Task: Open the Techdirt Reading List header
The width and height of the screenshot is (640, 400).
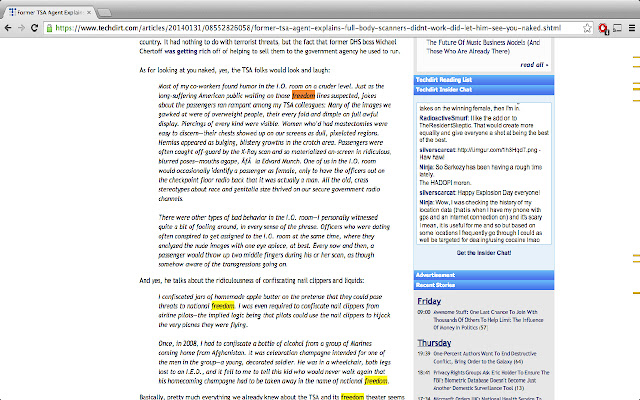Action: click(x=484, y=80)
